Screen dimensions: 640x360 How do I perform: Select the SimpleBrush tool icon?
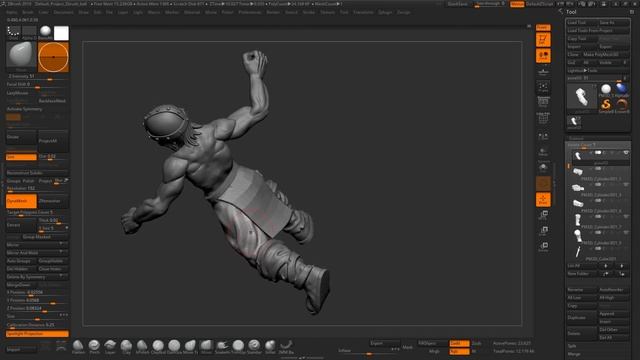tap(606, 106)
